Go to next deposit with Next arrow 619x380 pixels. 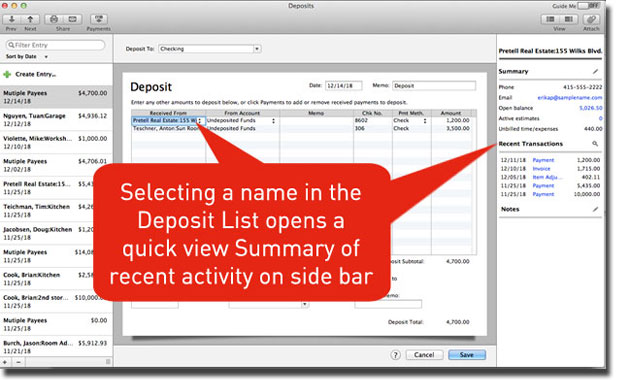tap(30, 19)
